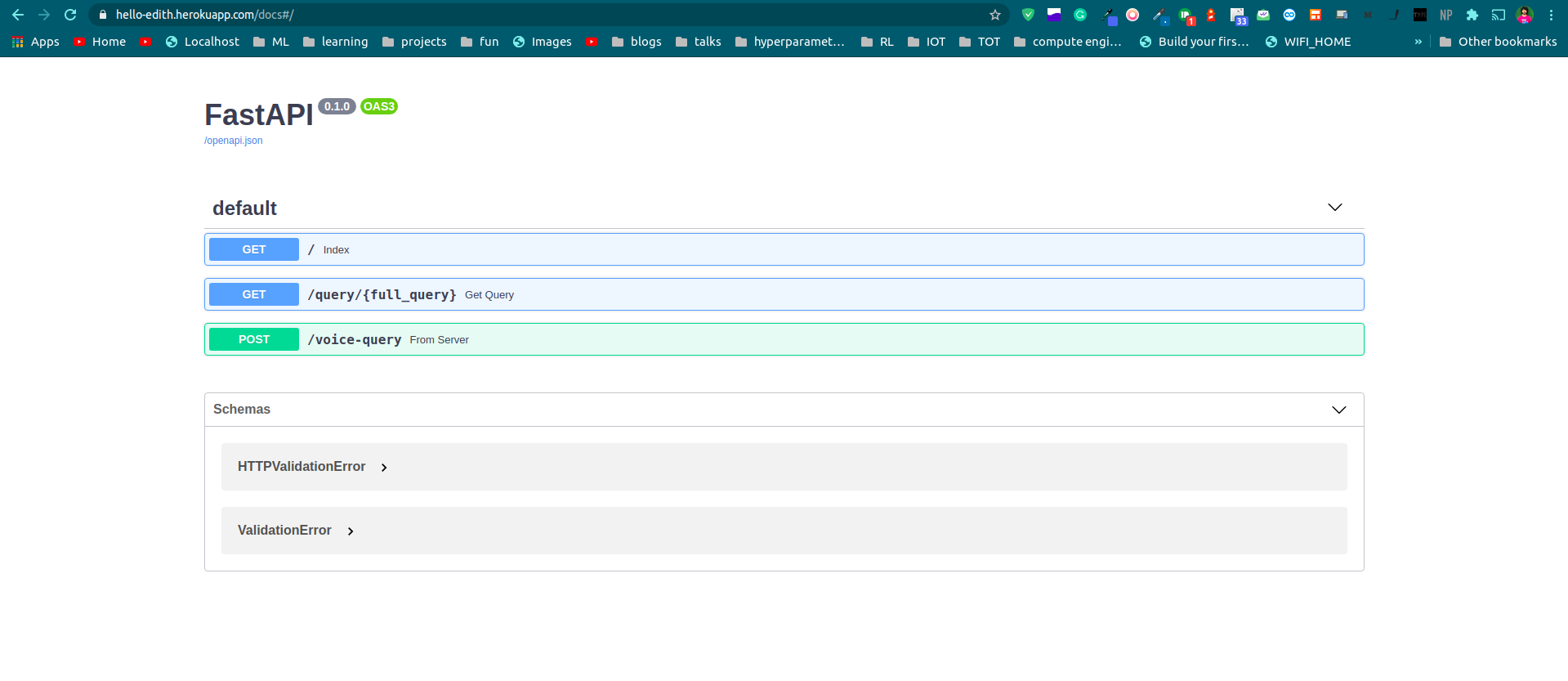1568x681 pixels.
Task: Open the blogs bookmarks folder
Action: click(x=637, y=42)
